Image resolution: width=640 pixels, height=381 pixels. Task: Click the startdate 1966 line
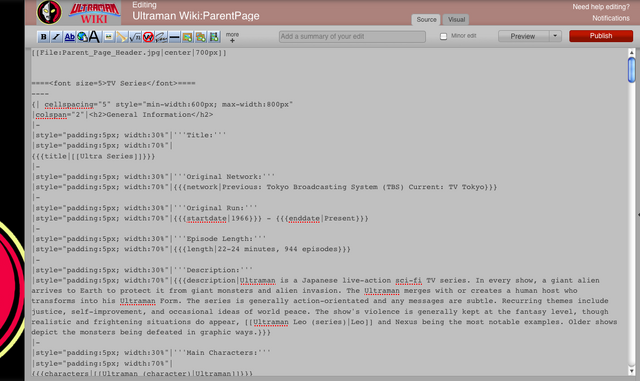[200, 218]
